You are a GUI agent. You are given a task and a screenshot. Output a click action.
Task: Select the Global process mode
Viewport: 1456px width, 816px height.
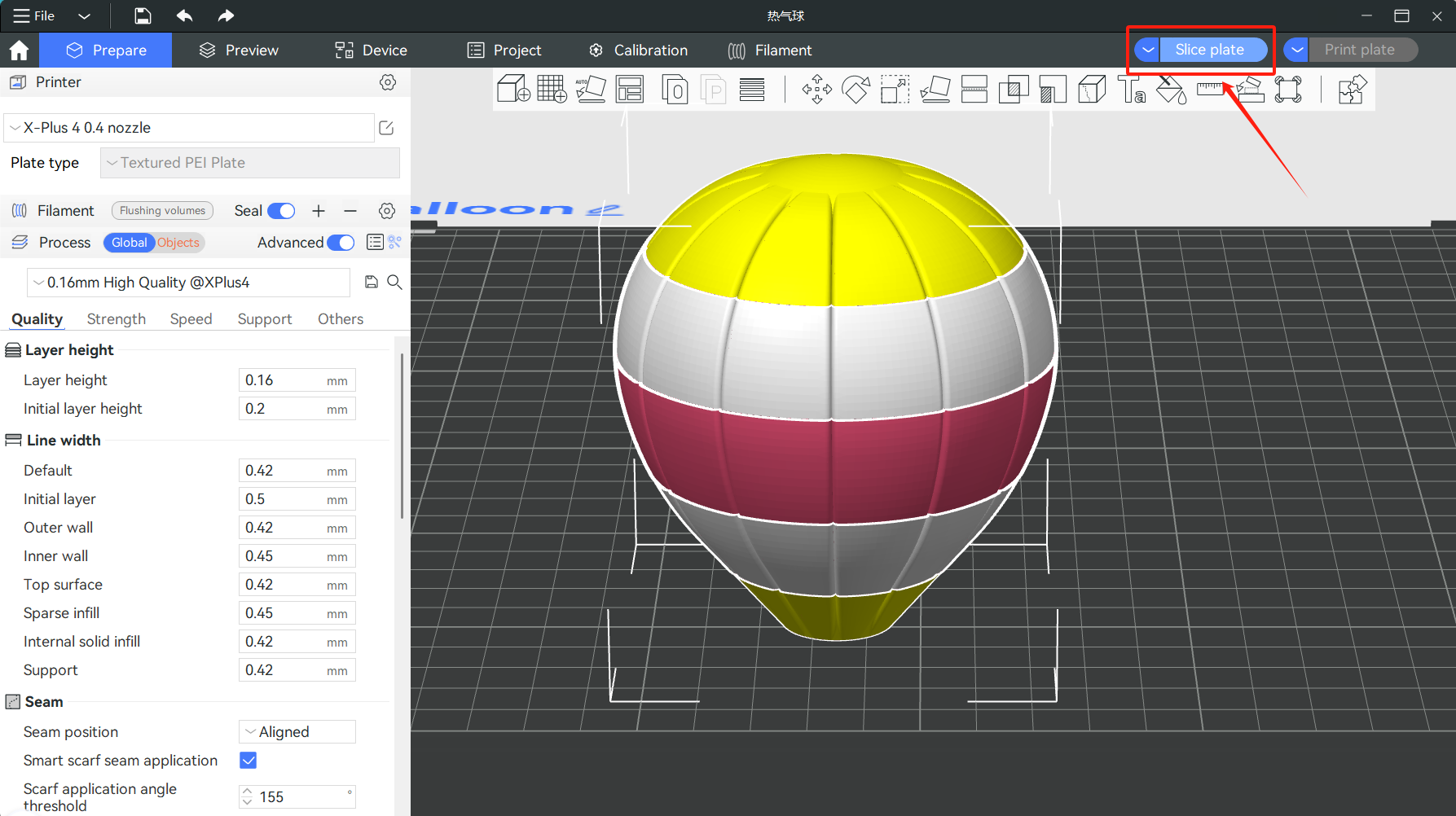[x=129, y=243]
